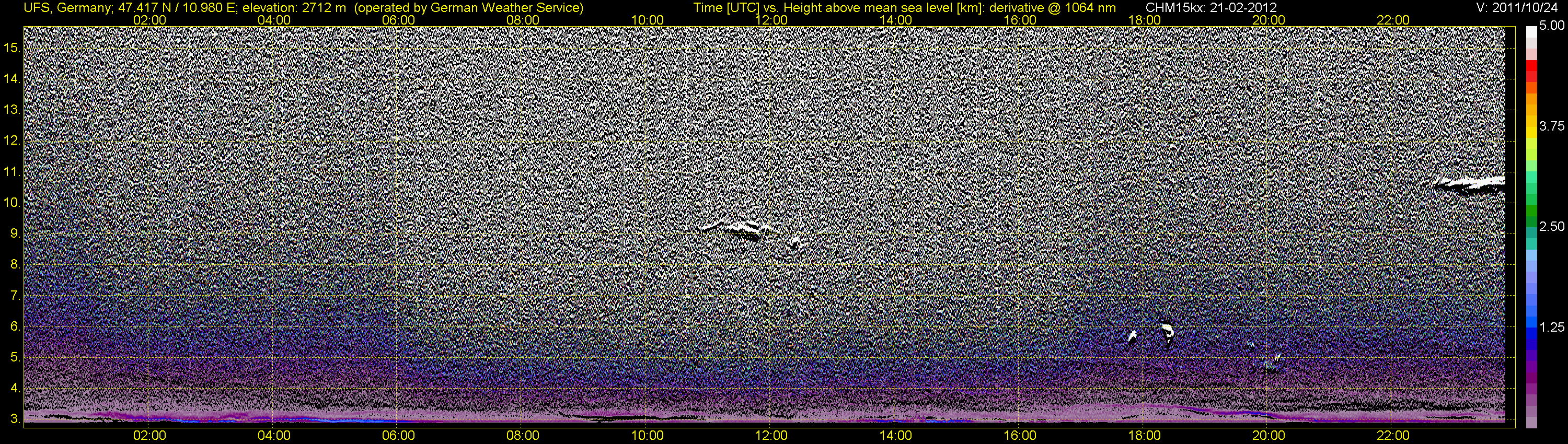Image resolution: width=1568 pixels, height=444 pixels.
Task: Click the 14. km height axis label
Action: pyautogui.click(x=13, y=78)
